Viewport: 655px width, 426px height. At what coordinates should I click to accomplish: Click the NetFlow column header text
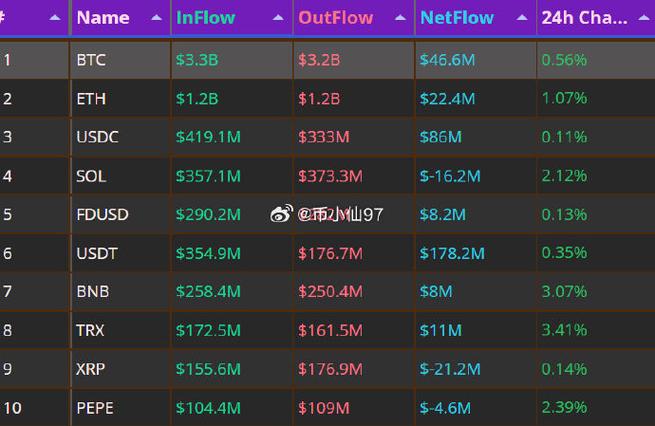tap(455, 18)
